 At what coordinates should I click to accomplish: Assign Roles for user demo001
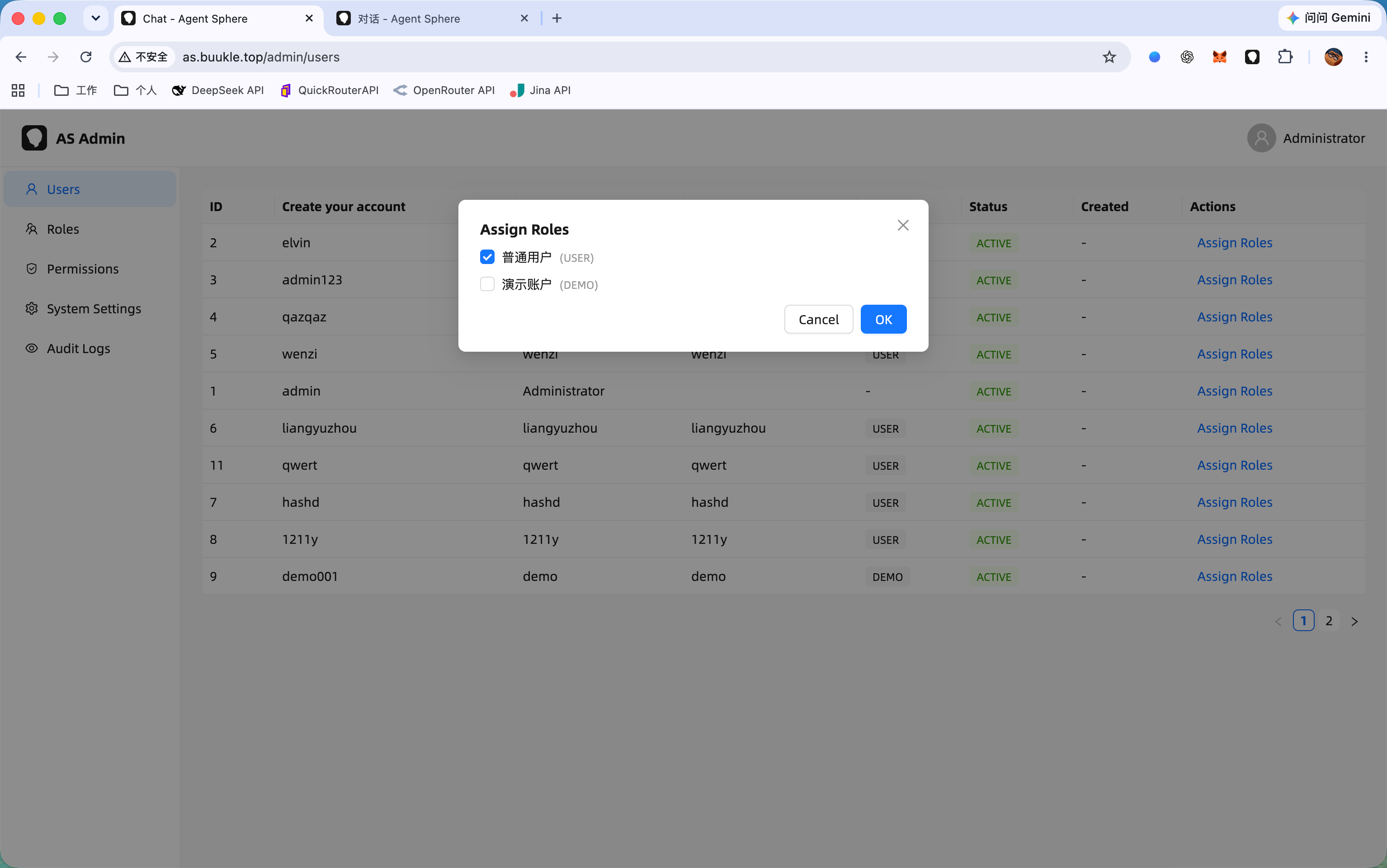coord(1234,576)
